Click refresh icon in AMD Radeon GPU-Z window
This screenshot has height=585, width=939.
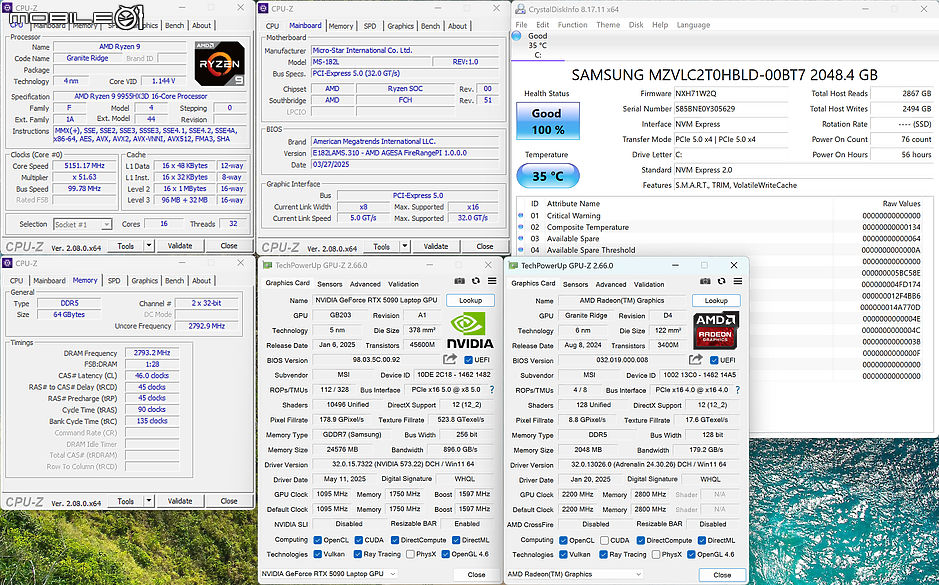pyautogui.click(x=722, y=281)
